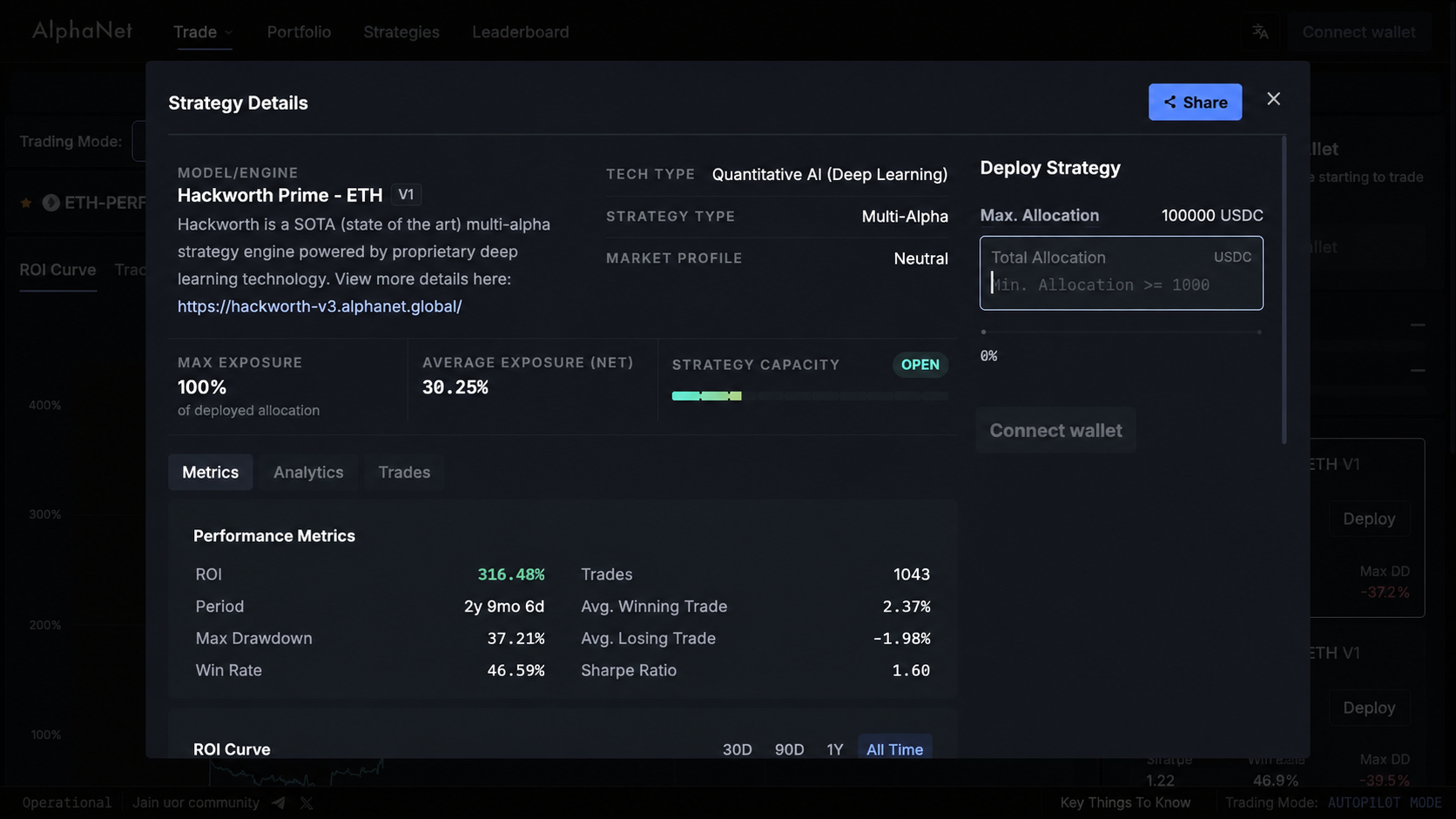Open the Strategies page
1456x819 pixels.
tap(401, 32)
